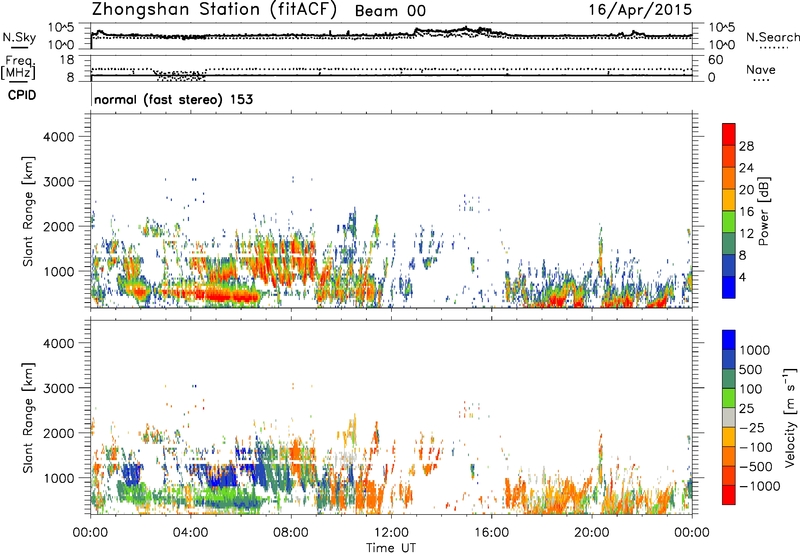Image resolution: width=800 pixels, height=554 pixels.
Task: Click the blue velocity patch near 05:00
Action: coord(223,476)
